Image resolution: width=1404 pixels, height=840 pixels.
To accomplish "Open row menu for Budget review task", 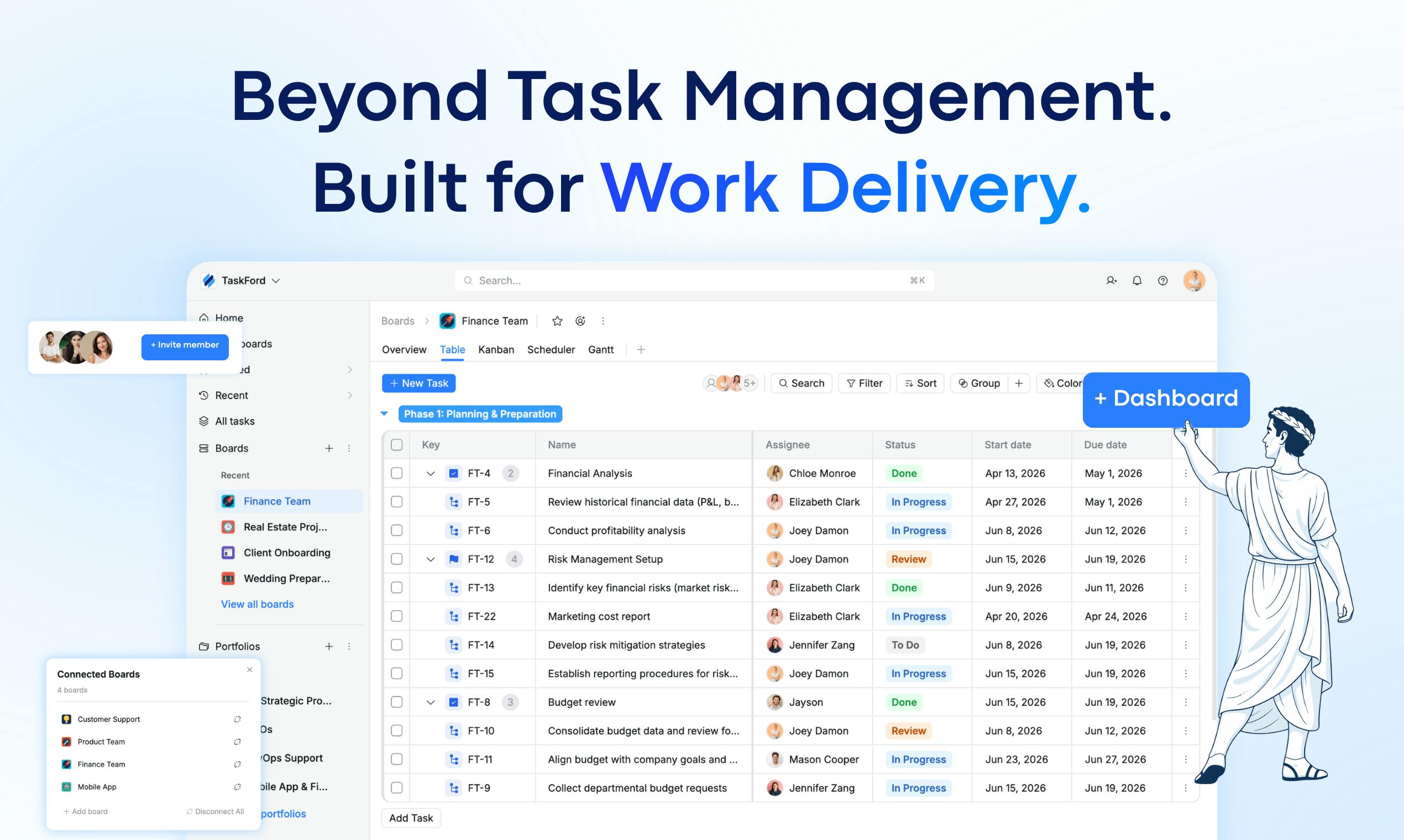I will click(x=1186, y=702).
